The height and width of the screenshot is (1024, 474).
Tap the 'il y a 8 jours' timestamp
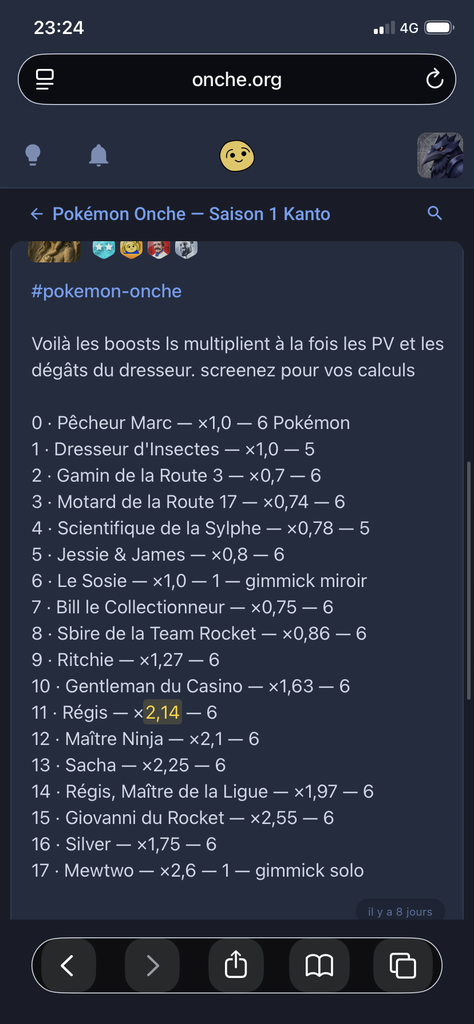click(400, 912)
